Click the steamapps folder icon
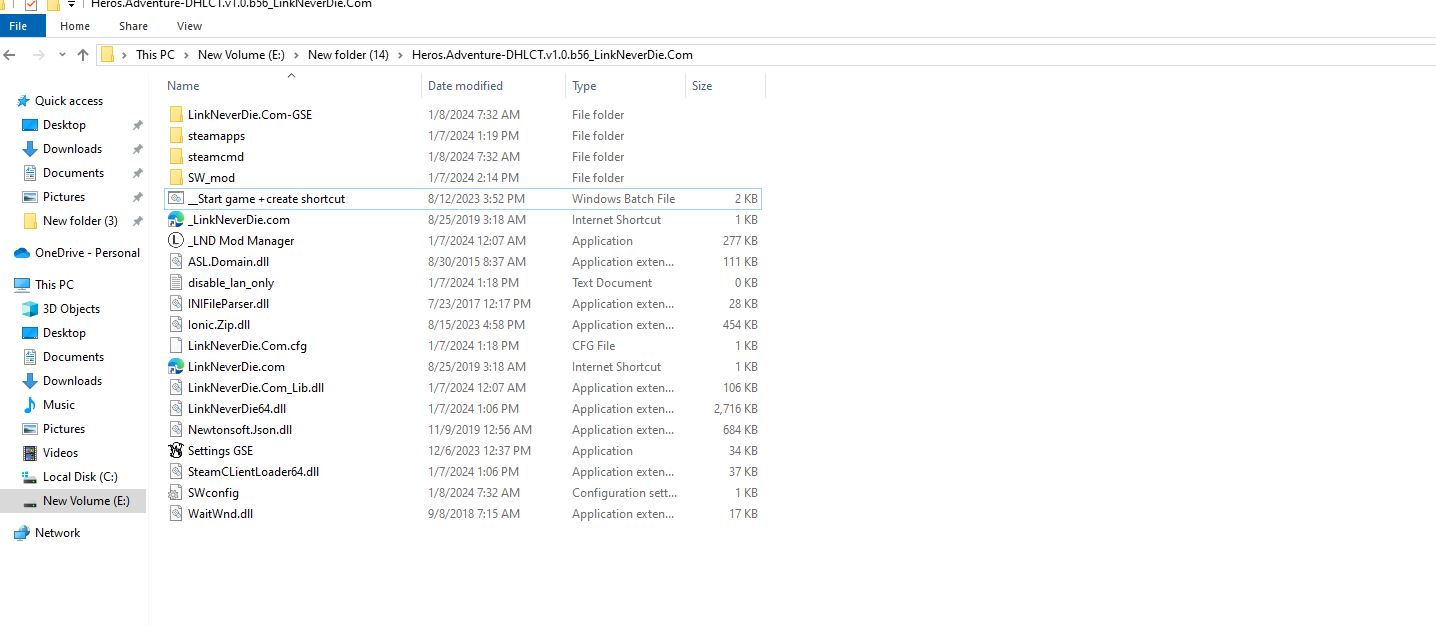The width and height of the screenshot is (1436, 626). [x=176, y=136]
